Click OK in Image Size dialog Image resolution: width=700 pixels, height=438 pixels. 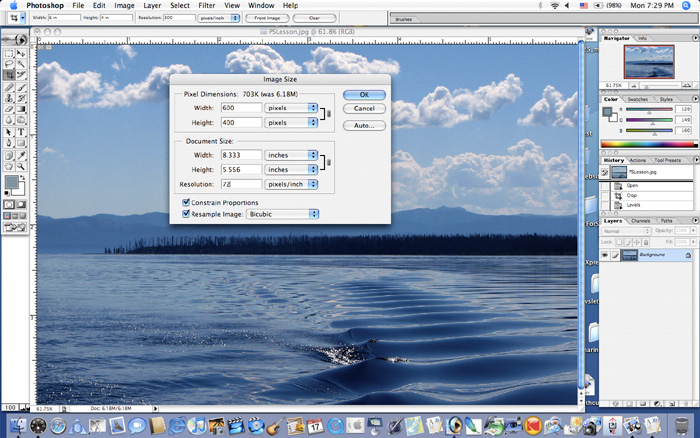364,95
